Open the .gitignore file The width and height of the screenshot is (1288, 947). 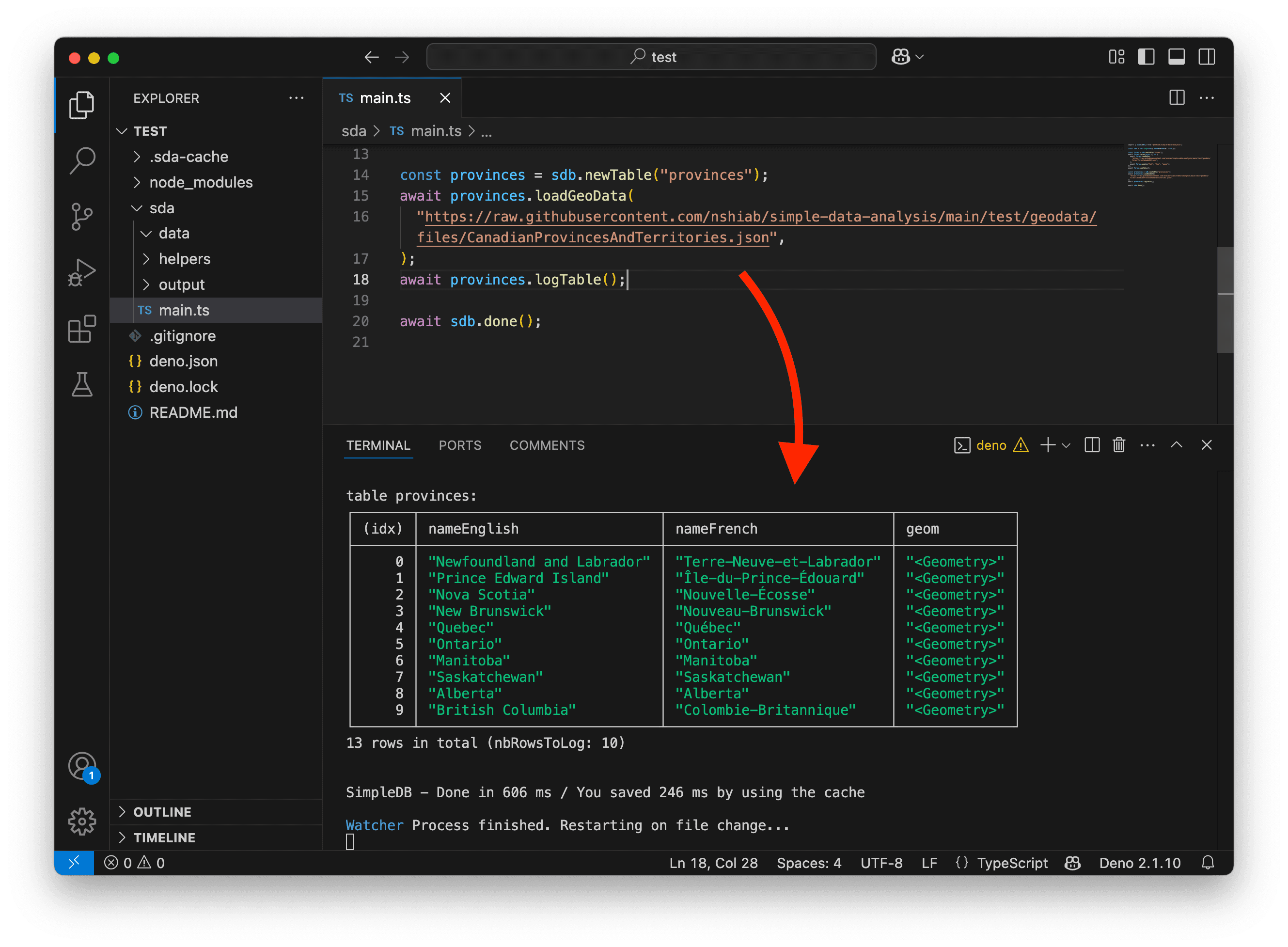click(x=216, y=336)
